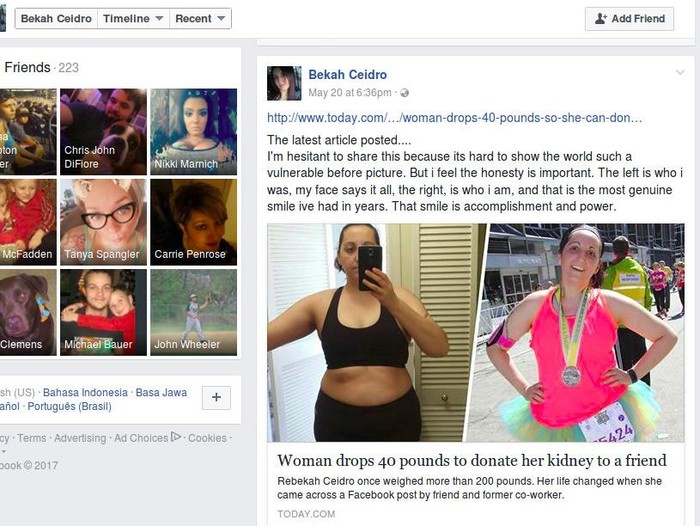Open the today.com article link URL
The width and height of the screenshot is (700, 526).
pyautogui.click(x=454, y=118)
